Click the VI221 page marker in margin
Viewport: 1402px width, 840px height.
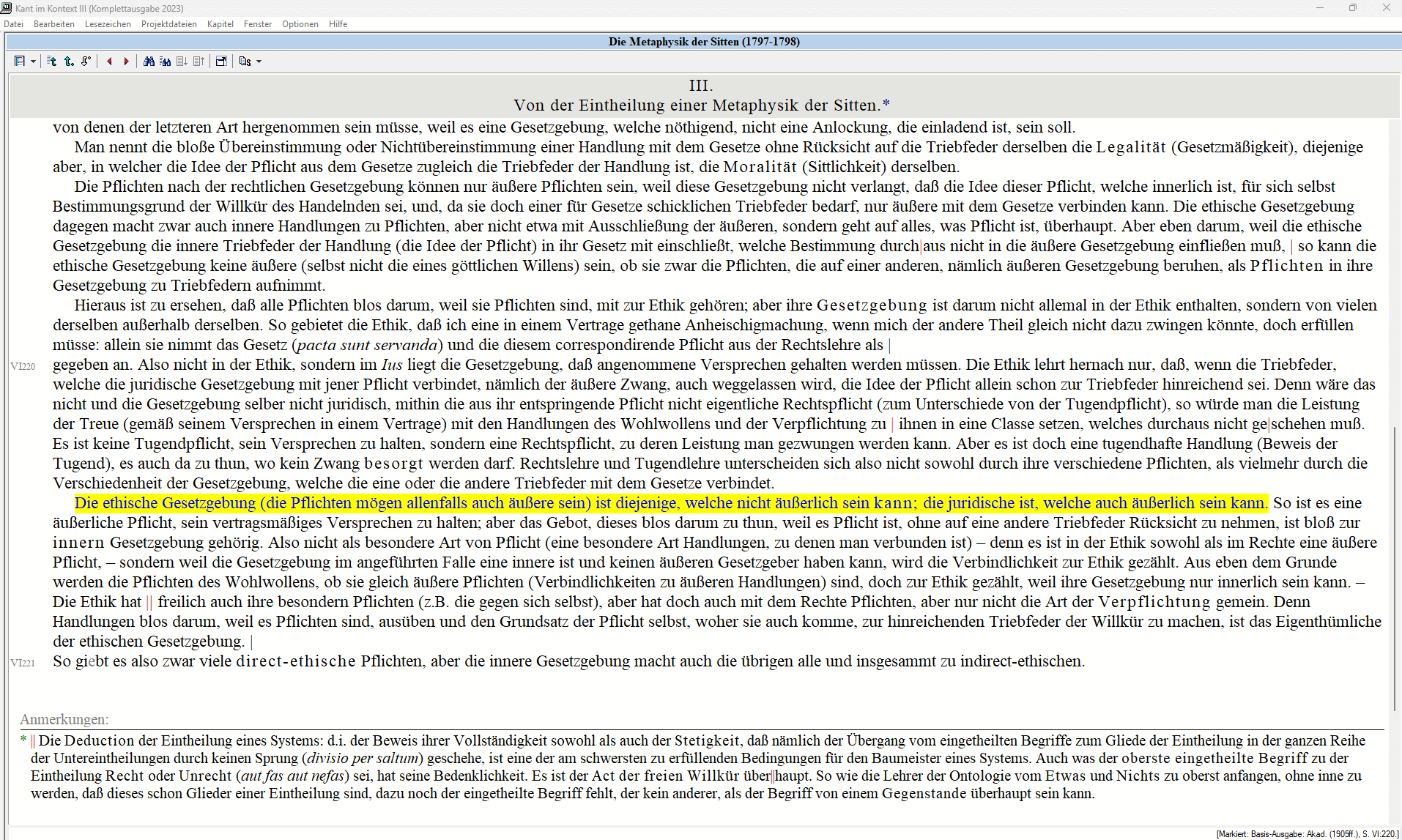pyautogui.click(x=23, y=663)
